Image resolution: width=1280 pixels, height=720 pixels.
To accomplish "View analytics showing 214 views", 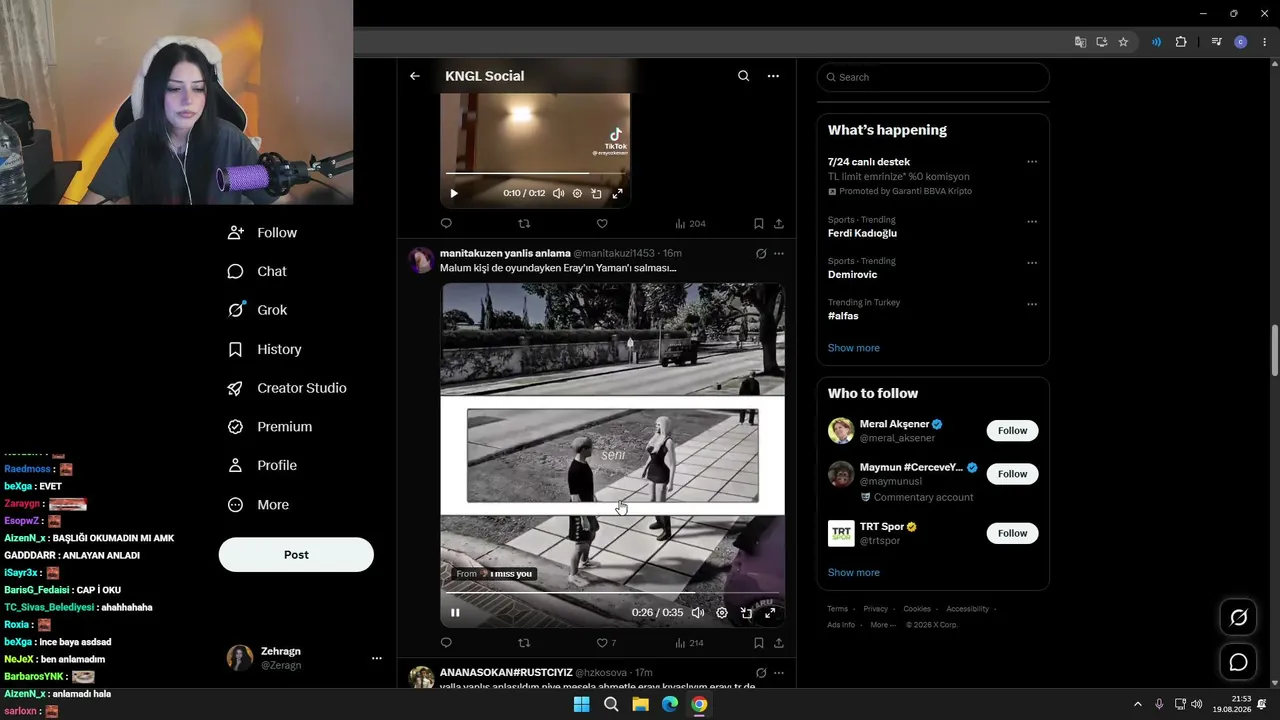I will [690, 643].
